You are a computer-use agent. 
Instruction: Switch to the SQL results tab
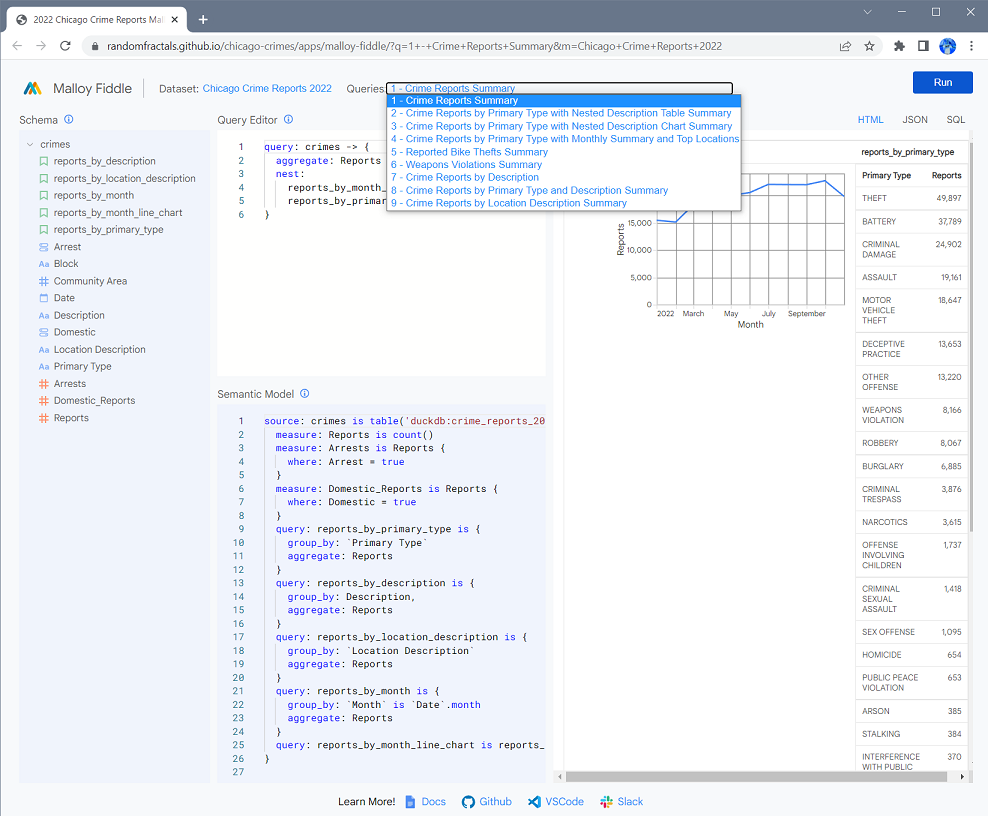click(955, 120)
